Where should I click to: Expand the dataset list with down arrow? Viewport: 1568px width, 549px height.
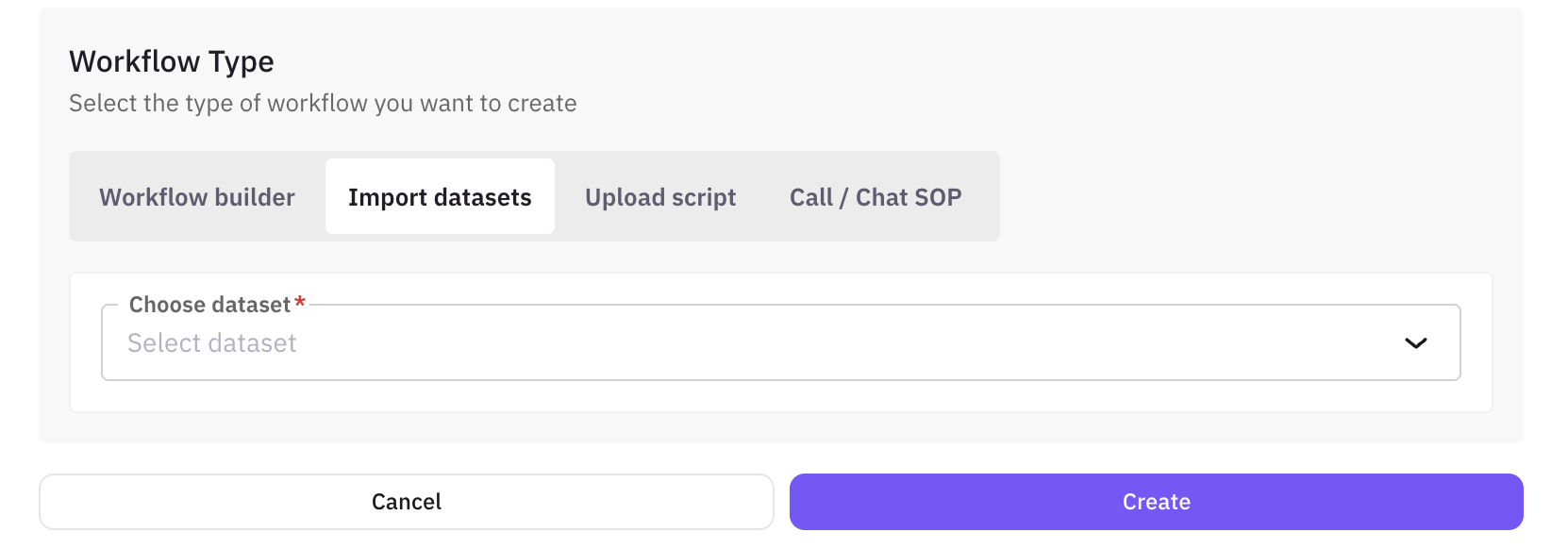(x=1415, y=343)
